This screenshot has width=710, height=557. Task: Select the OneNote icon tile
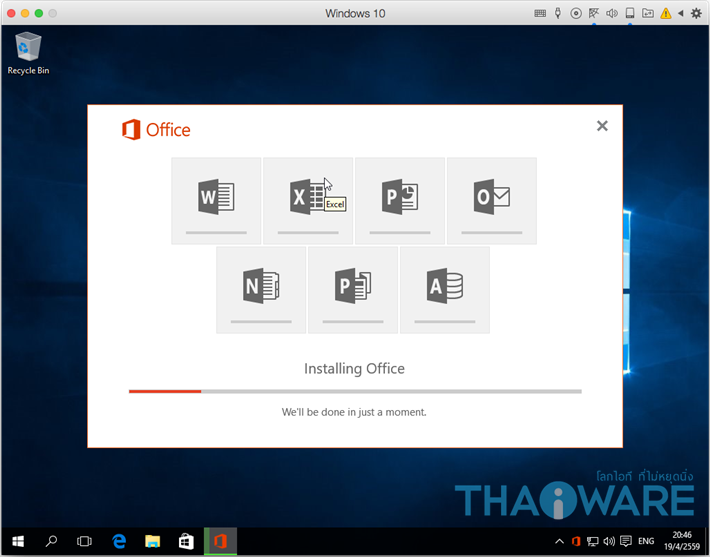coord(261,290)
